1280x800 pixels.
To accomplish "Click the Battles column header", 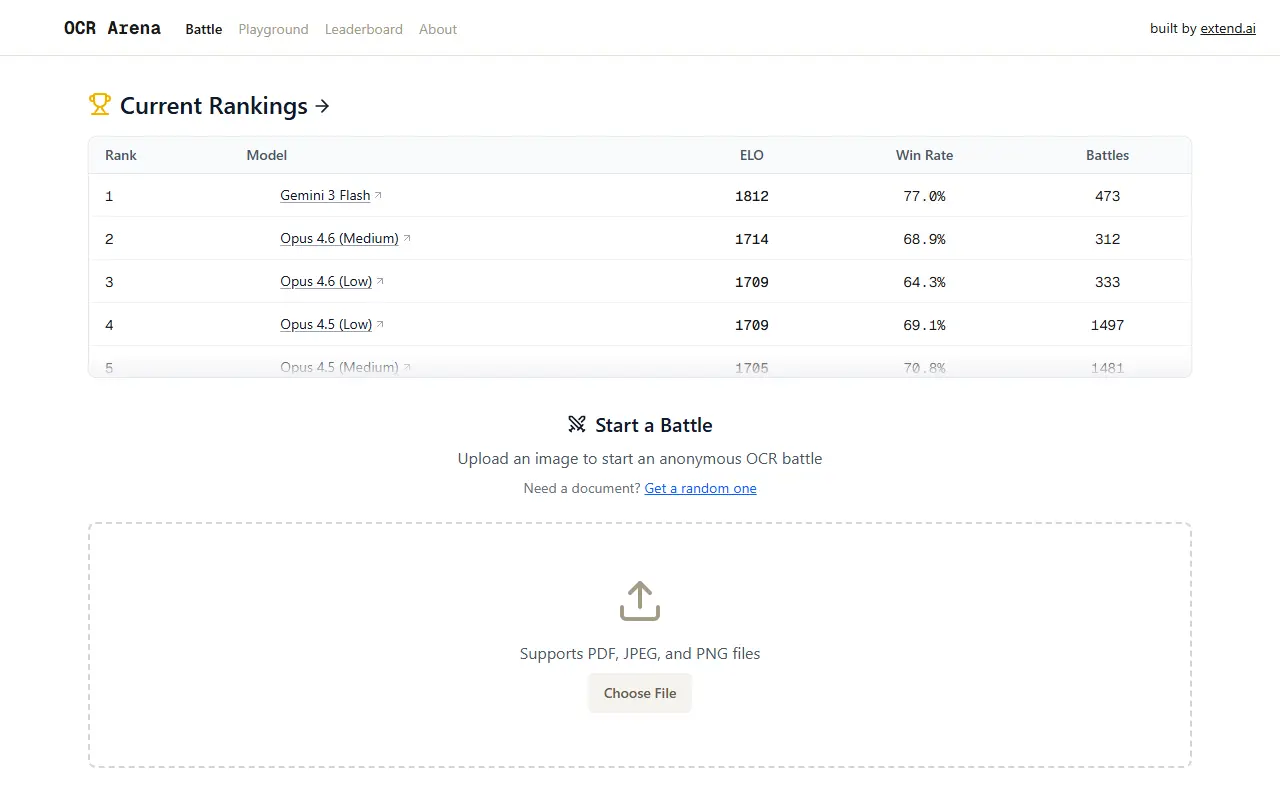I will click(x=1108, y=155).
